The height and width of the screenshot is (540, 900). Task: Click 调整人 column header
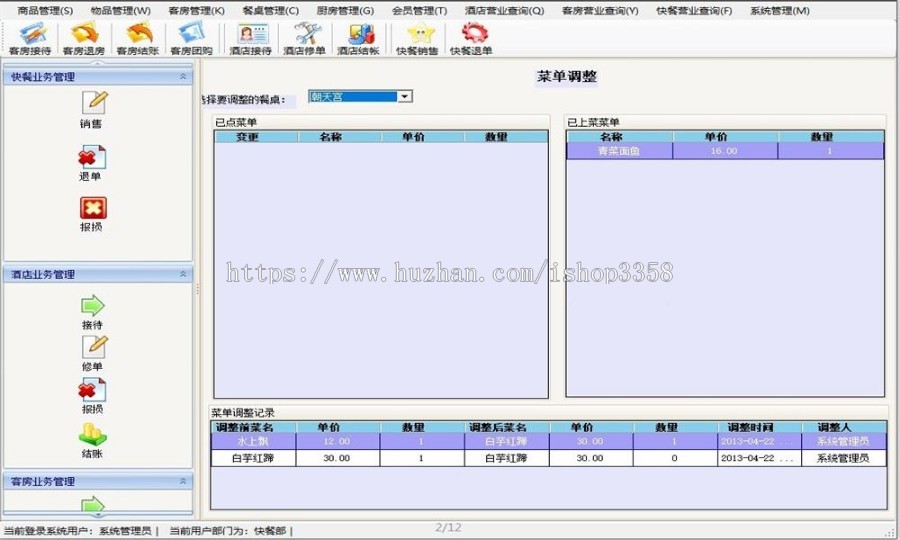click(844, 427)
